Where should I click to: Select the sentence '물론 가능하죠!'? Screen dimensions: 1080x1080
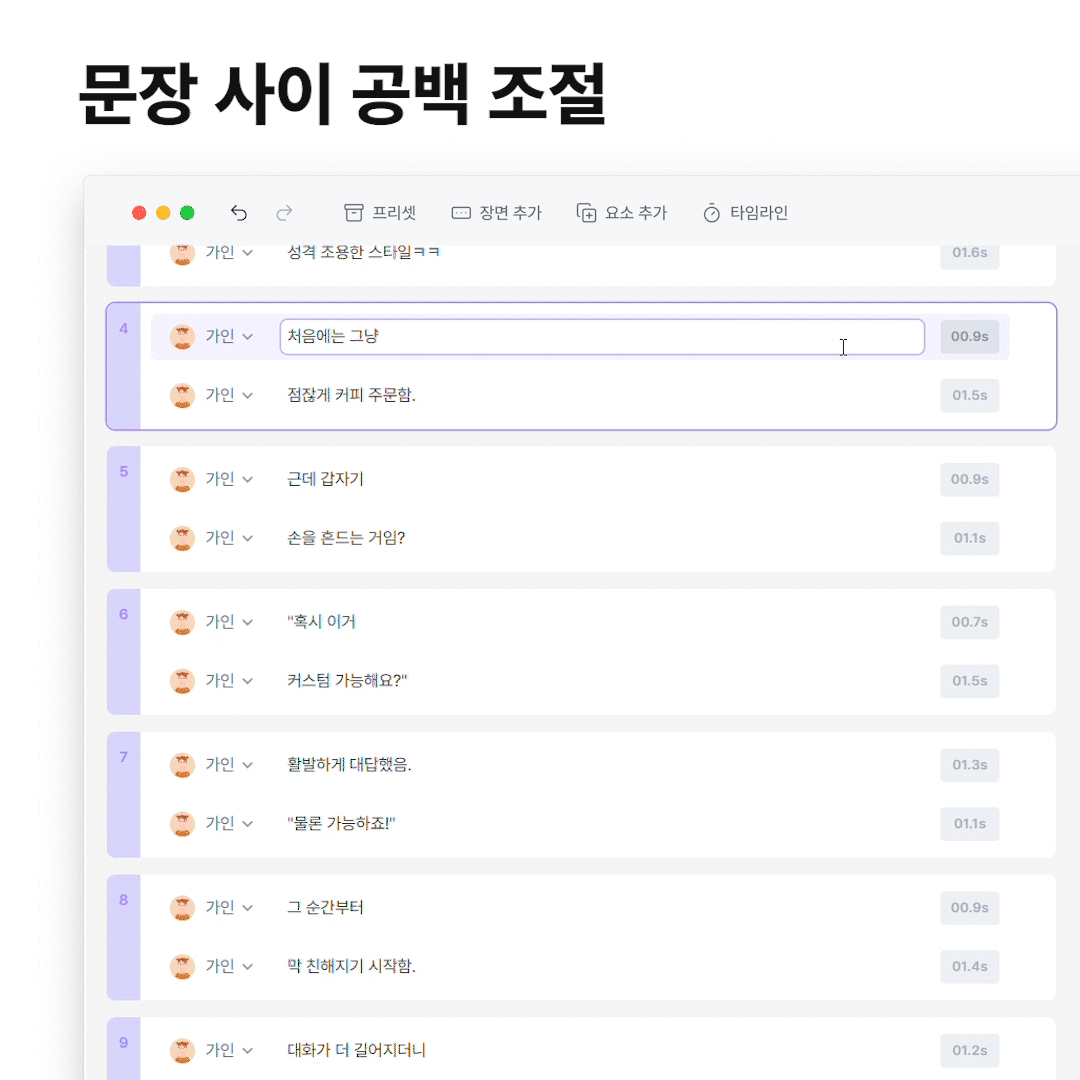[342, 824]
